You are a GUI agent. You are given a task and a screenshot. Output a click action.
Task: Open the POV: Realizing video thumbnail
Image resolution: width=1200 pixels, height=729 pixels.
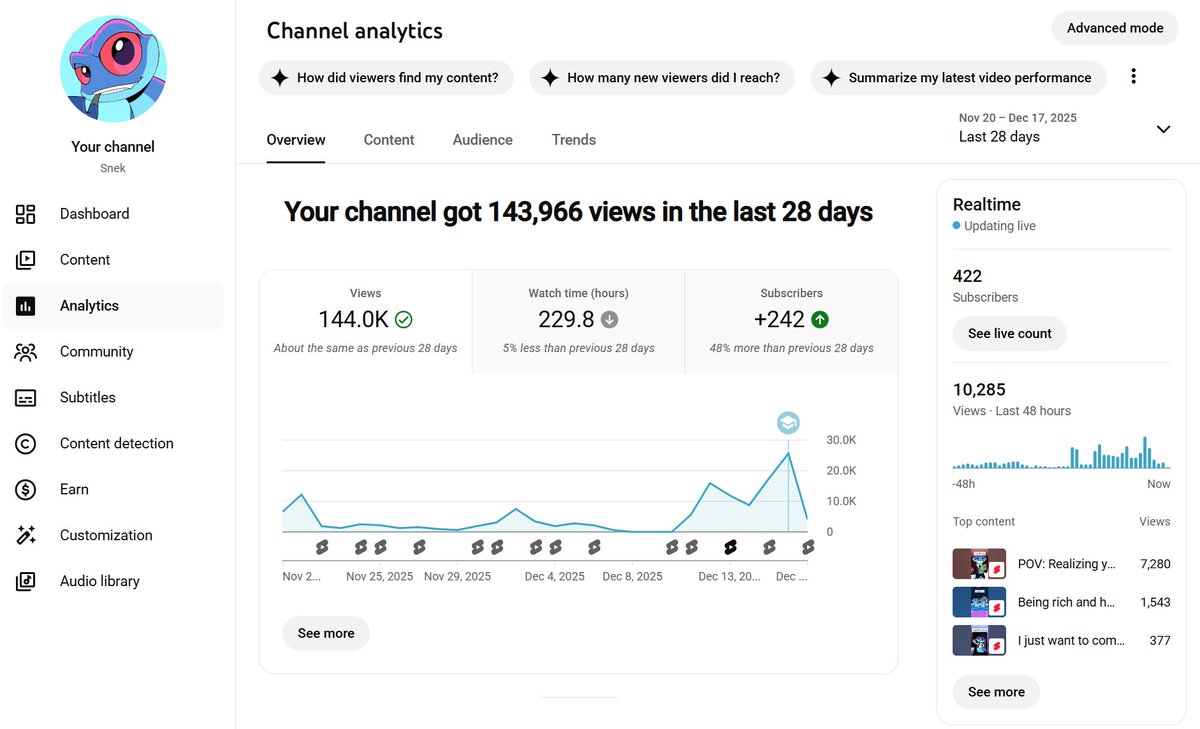coord(978,563)
